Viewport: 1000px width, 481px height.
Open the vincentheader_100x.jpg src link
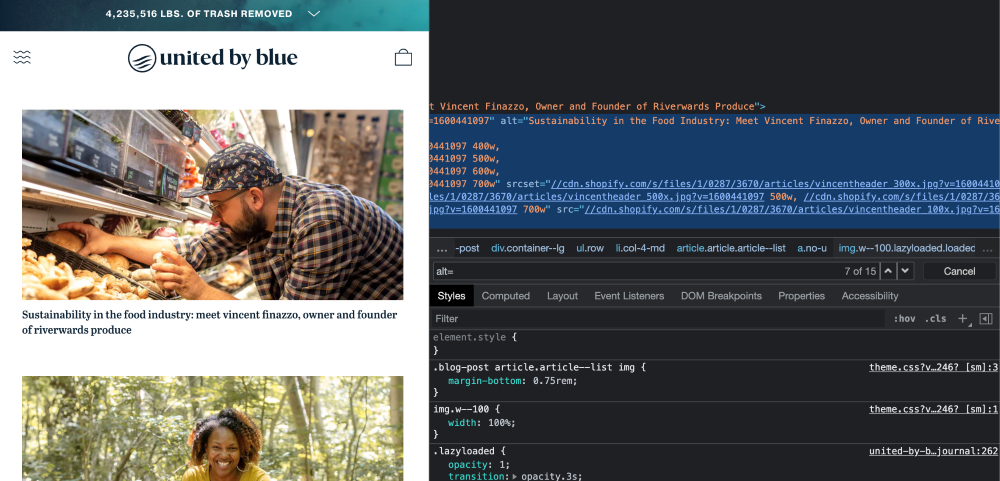click(x=791, y=209)
